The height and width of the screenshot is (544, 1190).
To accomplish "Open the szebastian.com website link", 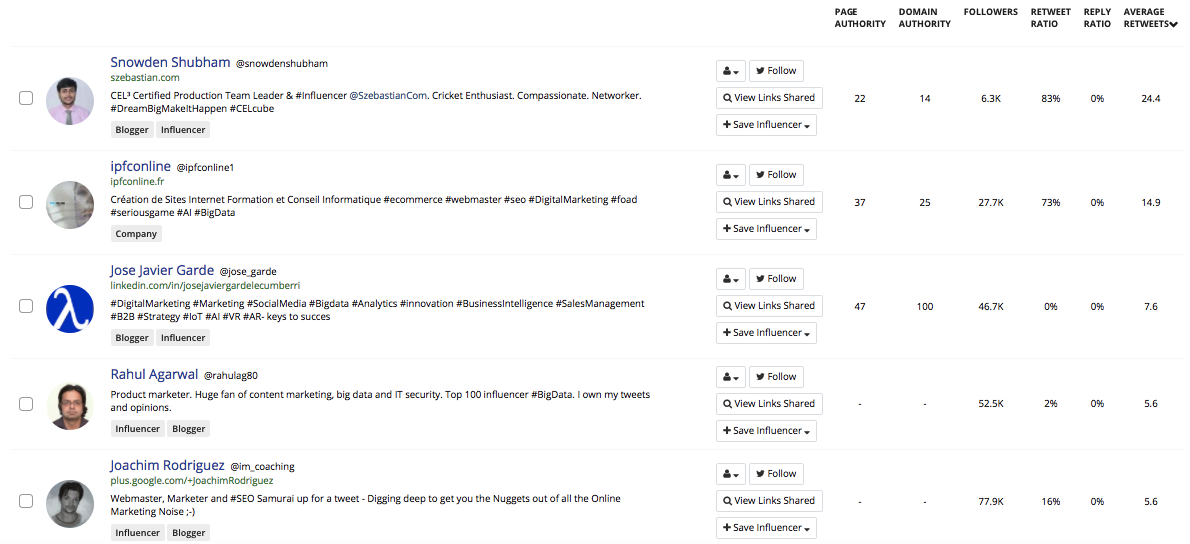I will click(145, 78).
